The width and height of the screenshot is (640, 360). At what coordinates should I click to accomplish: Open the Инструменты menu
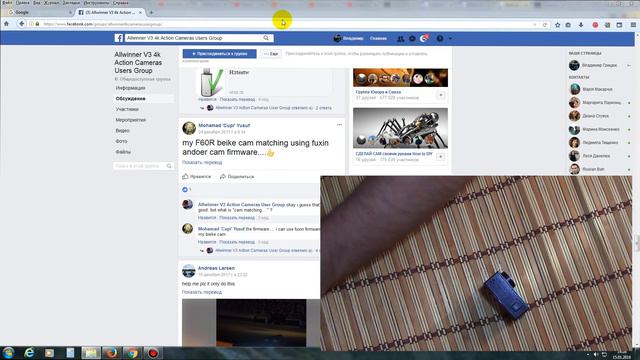(x=96, y=3)
